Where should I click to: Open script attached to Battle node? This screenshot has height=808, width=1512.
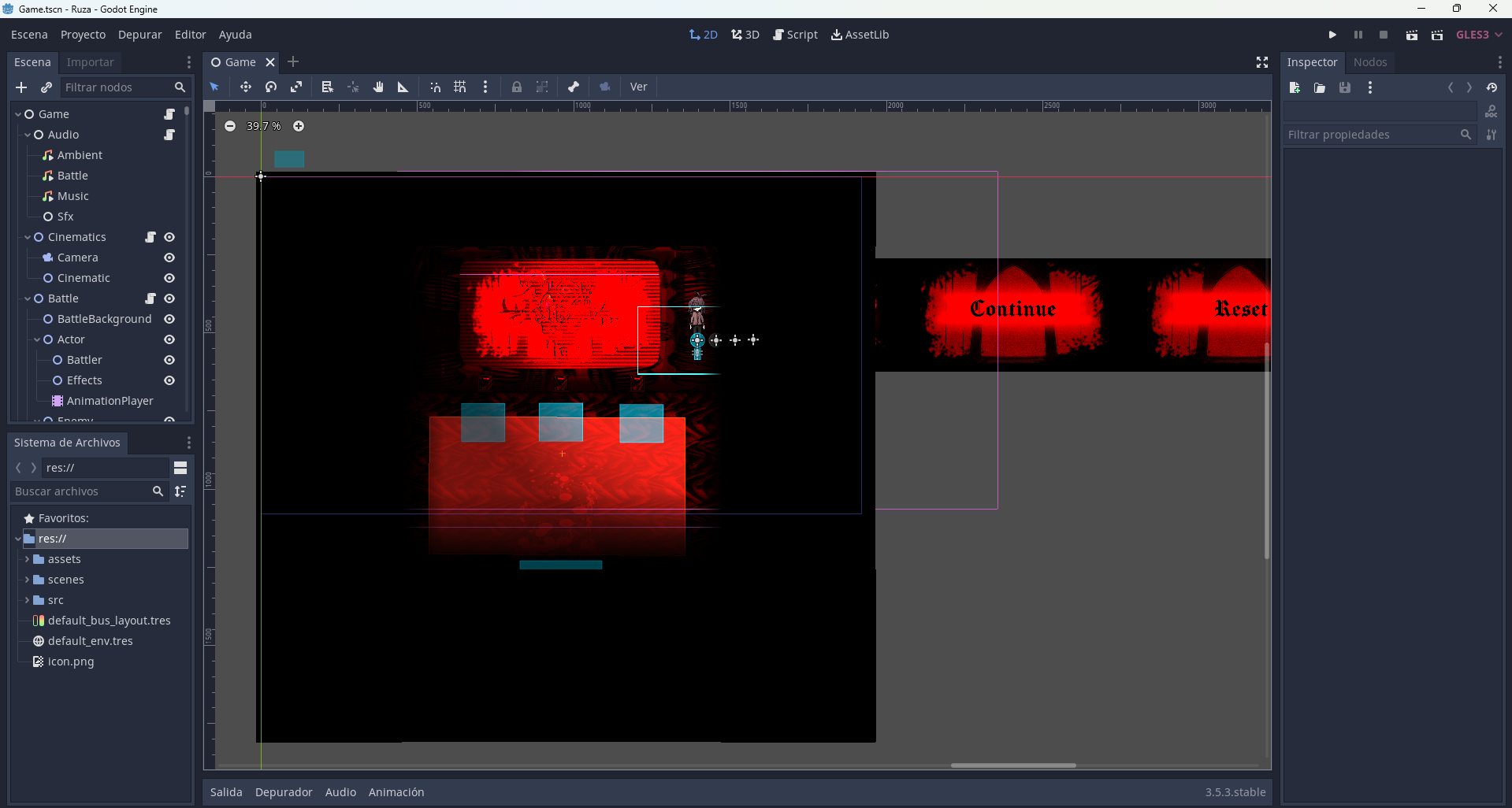[150, 298]
